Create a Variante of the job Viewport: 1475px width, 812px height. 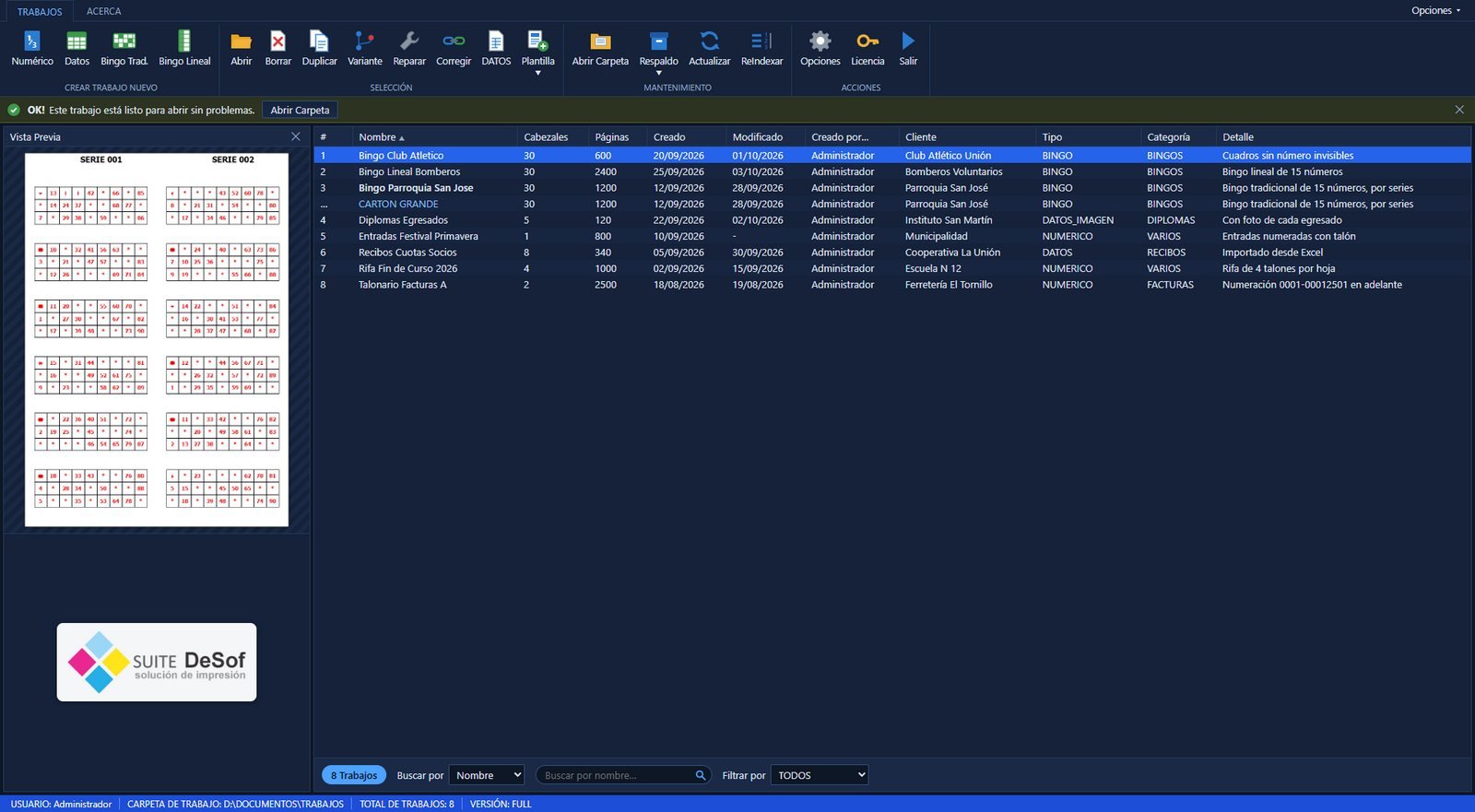(x=364, y=48)
